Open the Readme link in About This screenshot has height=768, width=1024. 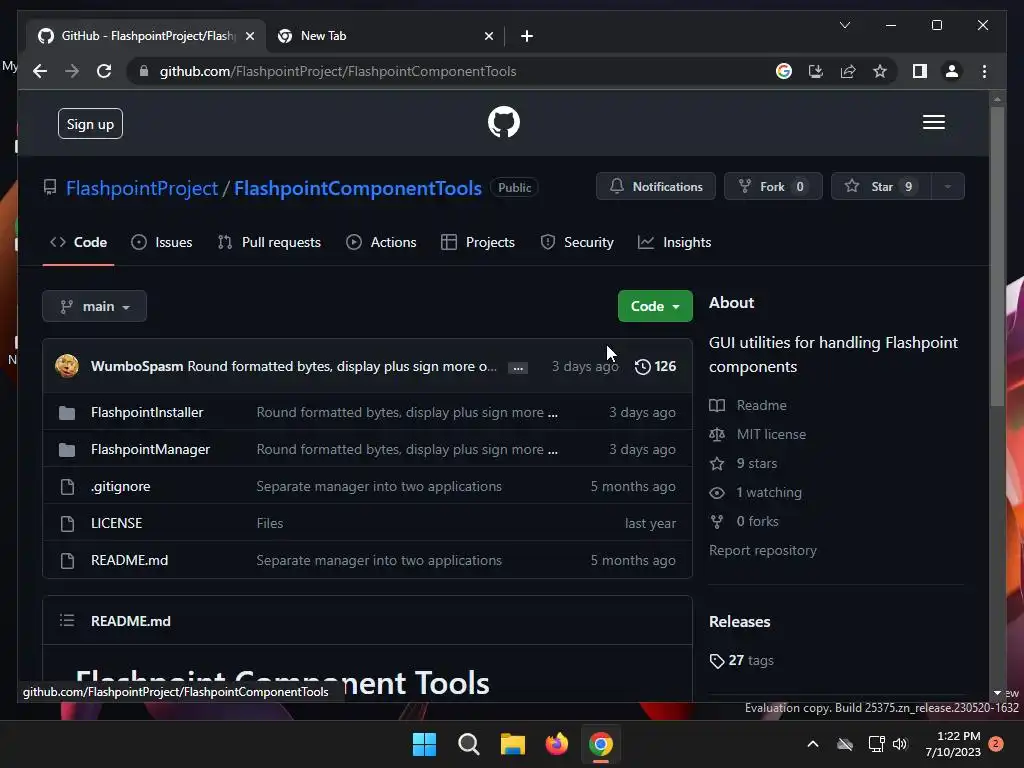point(748,405)
